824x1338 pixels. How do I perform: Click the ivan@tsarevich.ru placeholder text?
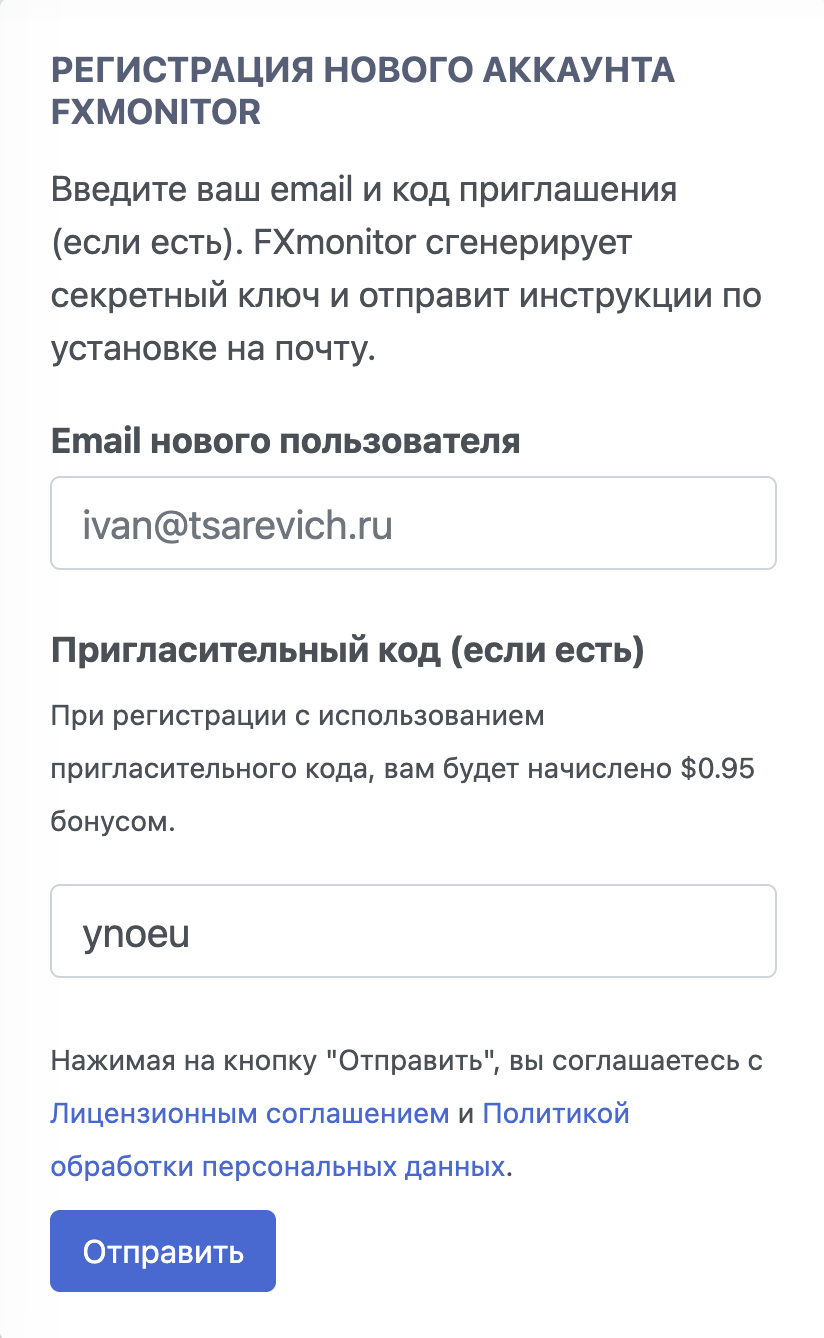(x=238, y=524)
